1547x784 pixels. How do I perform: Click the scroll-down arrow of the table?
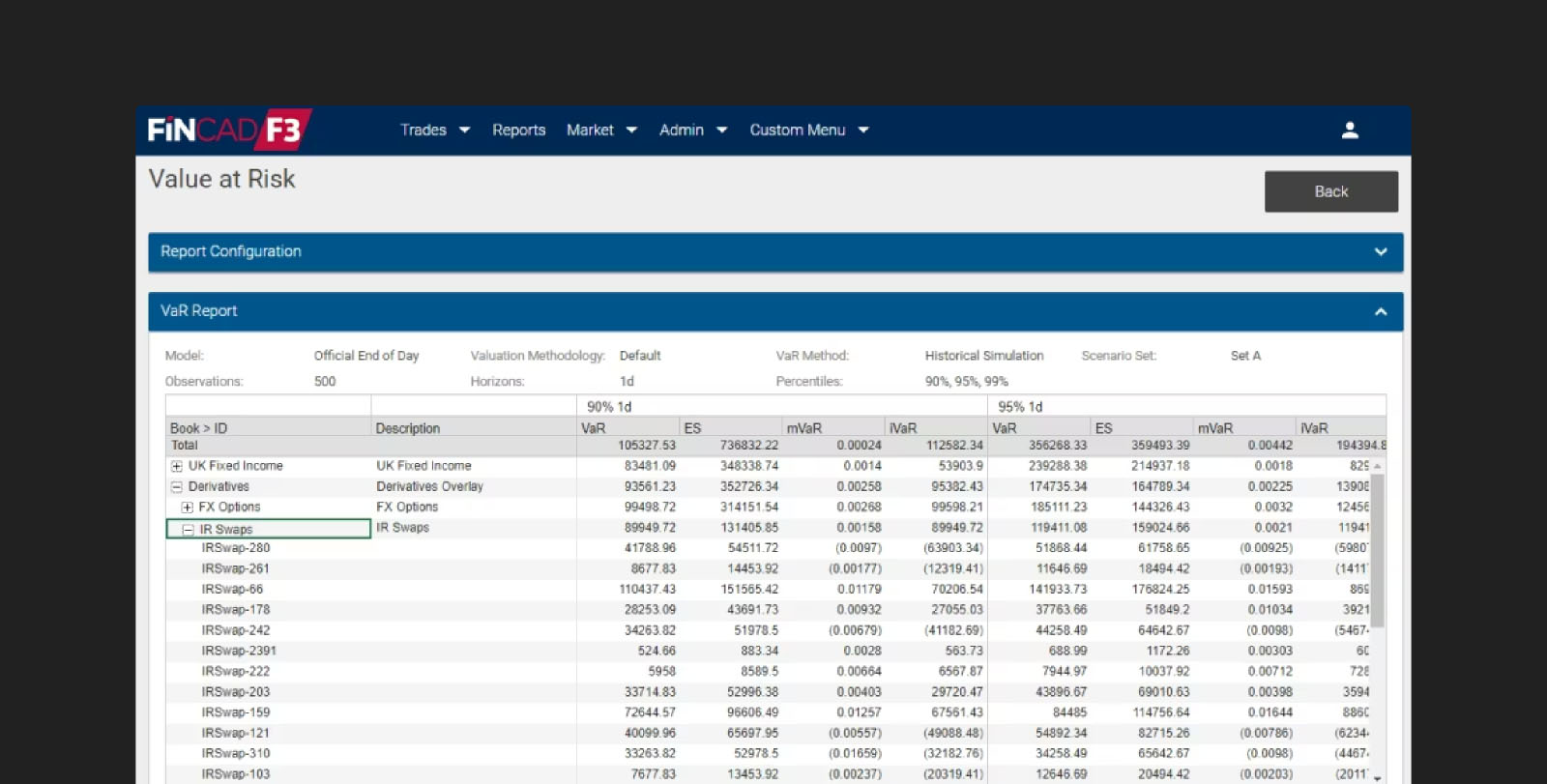tap(1377, 778)
